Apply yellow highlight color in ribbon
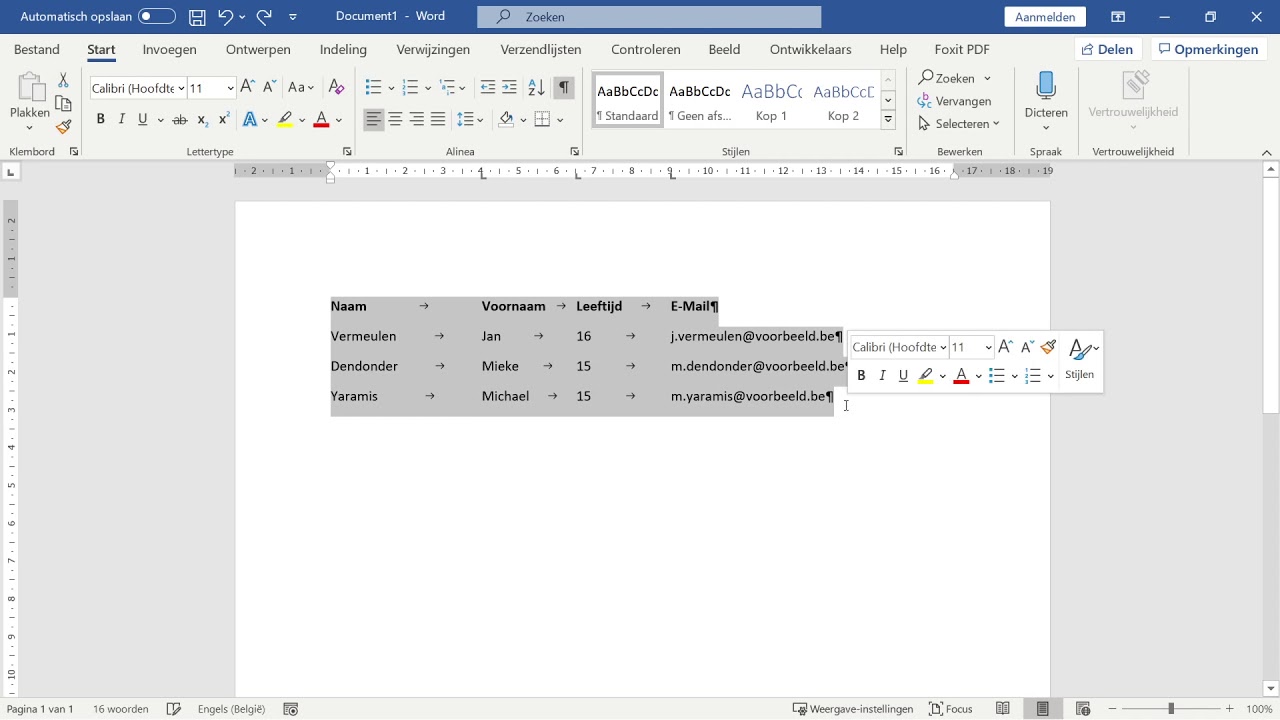The width and height of the screenshot is (1280, 720). pos(285,120)
